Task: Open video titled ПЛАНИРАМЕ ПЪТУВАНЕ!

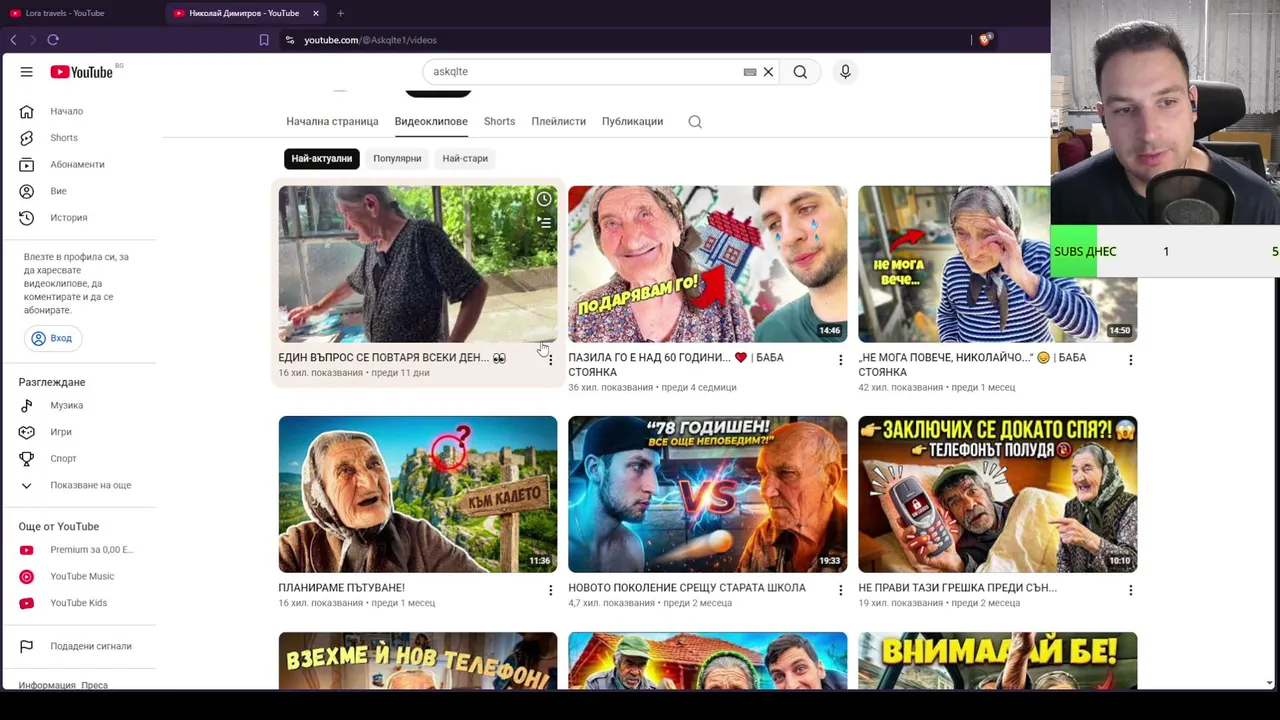Action: pyautogui.click(x=341, y=588)
